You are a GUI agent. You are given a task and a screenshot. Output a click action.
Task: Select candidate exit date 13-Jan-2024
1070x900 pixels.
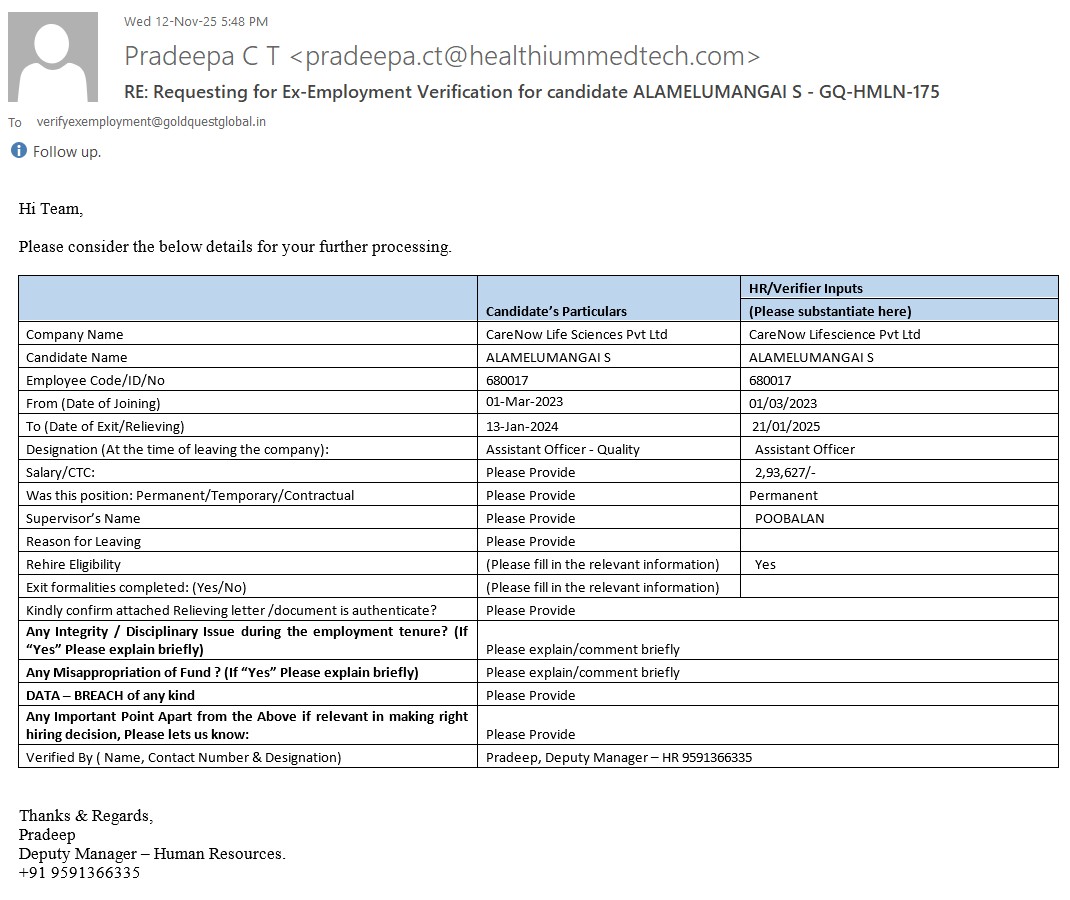click(522, 426)
